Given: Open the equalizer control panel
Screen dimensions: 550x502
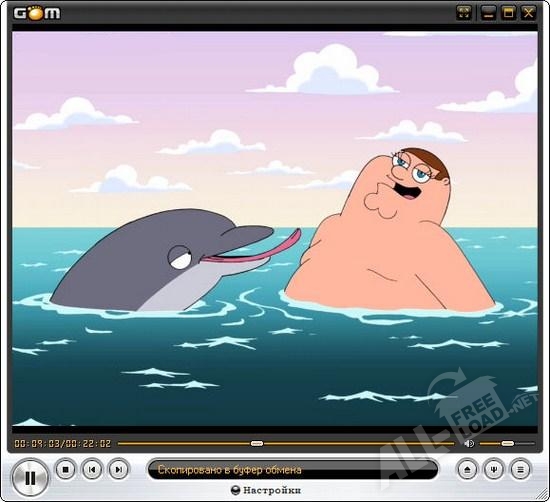Looking at the screenshot, I should (x=494, y=469).
